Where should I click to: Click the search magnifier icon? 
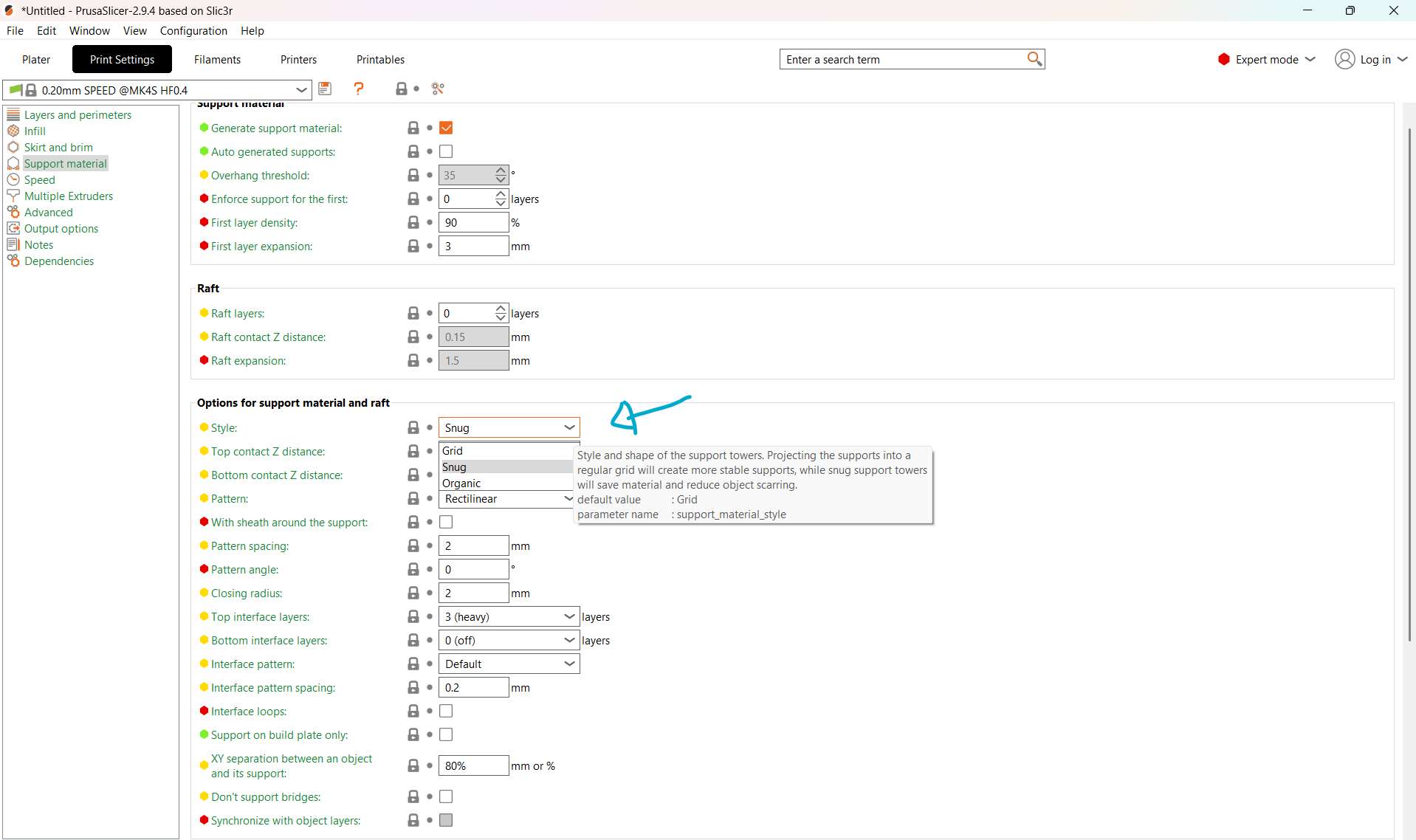pyautogui.click(x=1034, y=58)
